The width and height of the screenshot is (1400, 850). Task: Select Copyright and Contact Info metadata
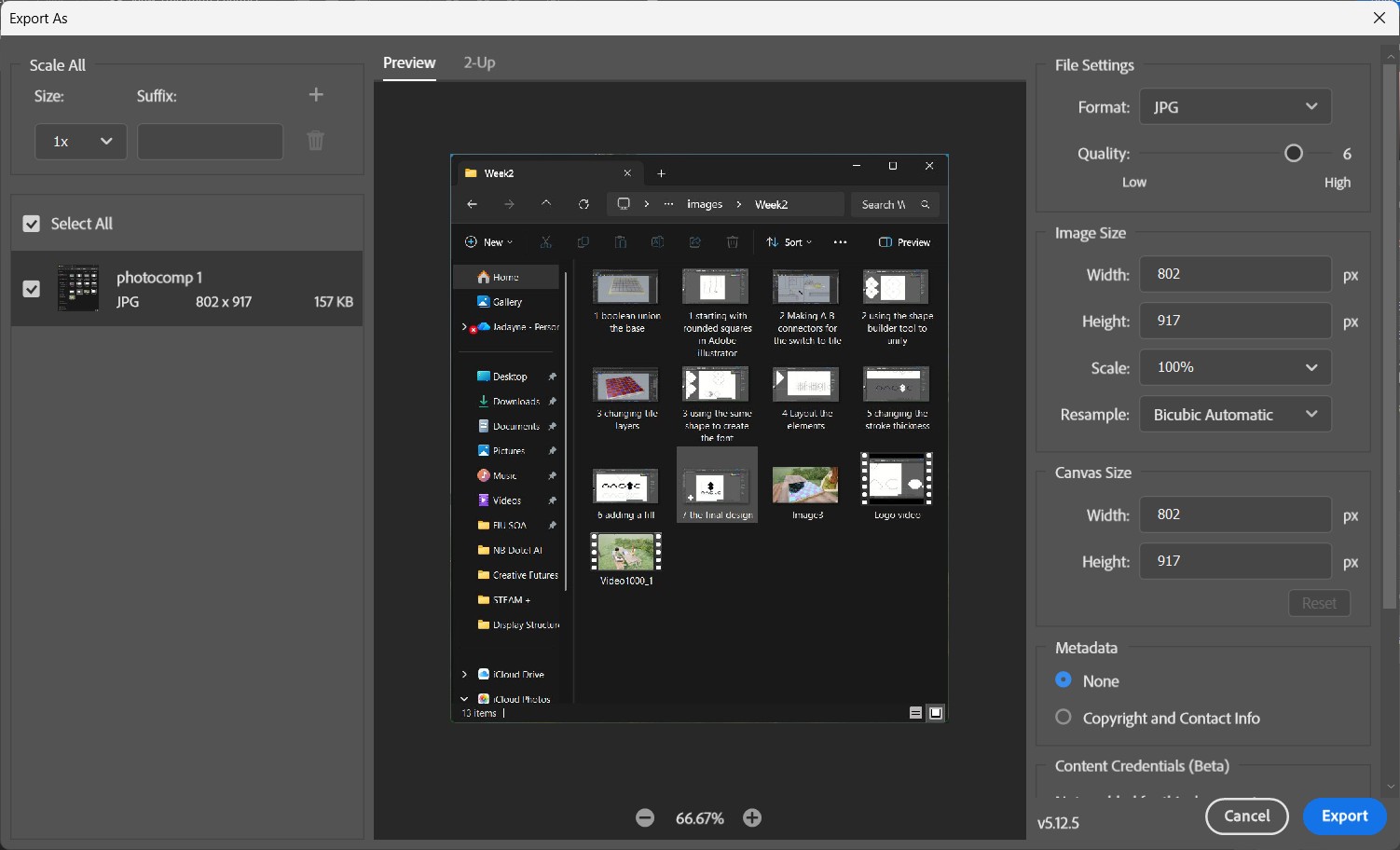[1064, 718]
